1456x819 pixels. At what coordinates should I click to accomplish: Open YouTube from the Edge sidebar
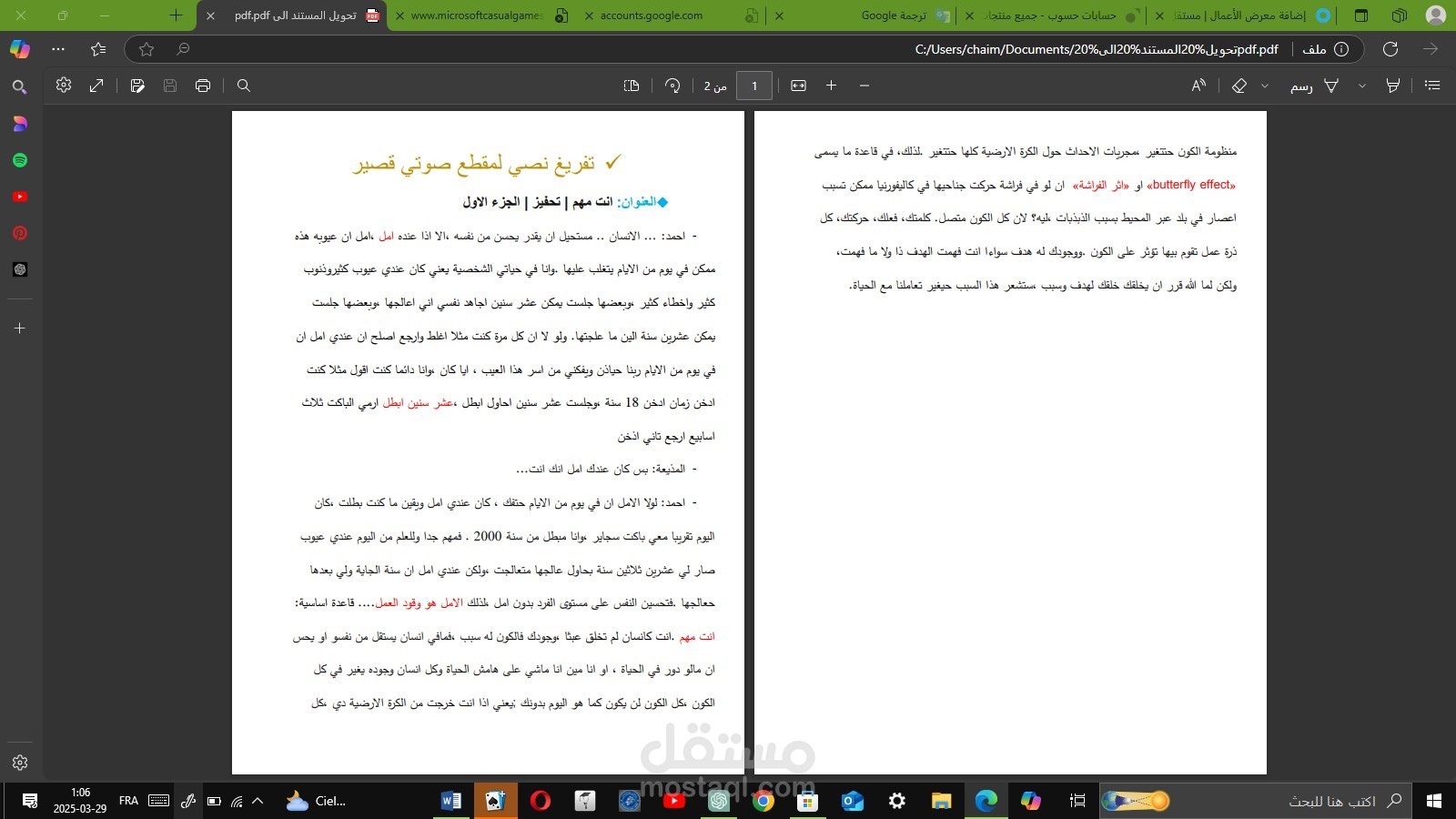(20, 197)
